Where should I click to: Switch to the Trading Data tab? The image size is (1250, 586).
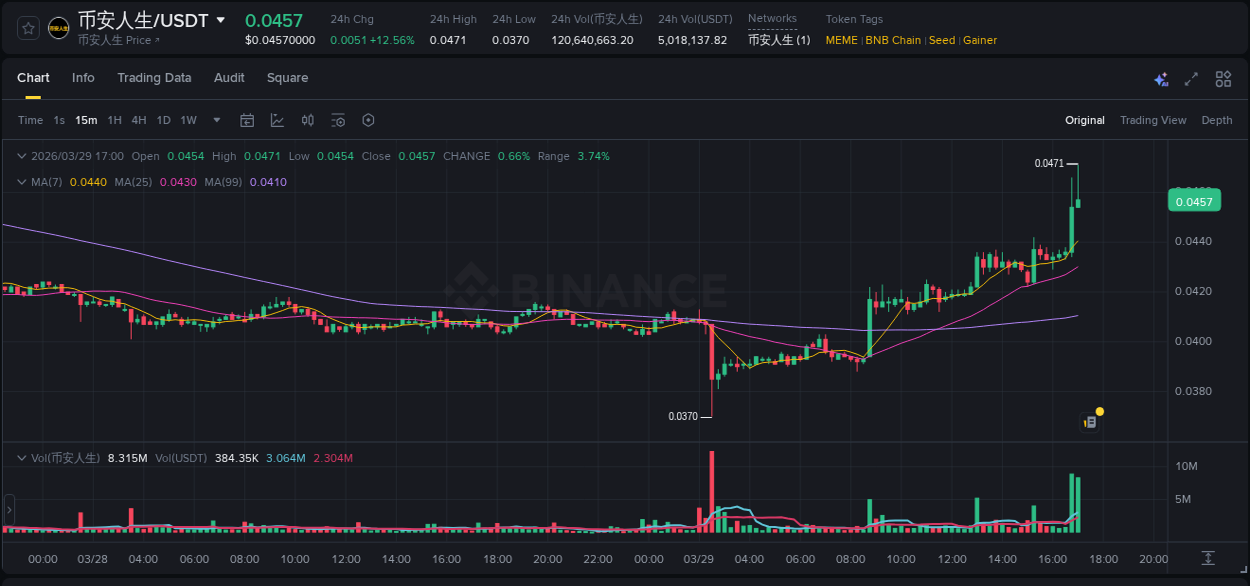[154, 78]
